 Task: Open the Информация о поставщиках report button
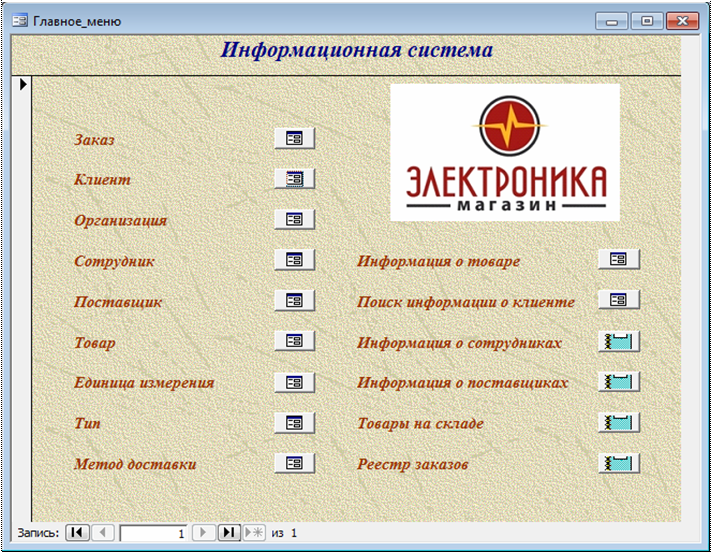[x=618, y=382]
